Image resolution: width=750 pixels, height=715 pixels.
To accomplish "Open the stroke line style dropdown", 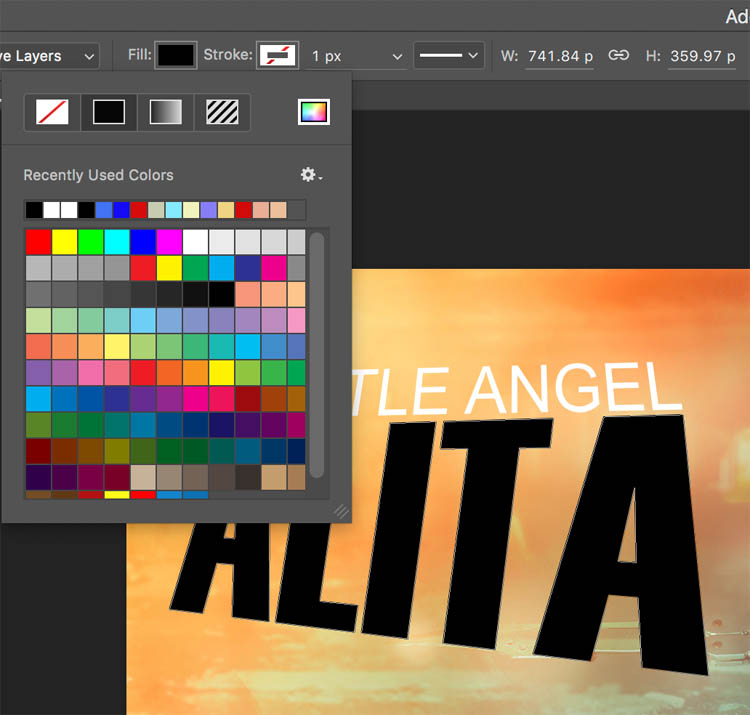I will click(x=449, y=56).
